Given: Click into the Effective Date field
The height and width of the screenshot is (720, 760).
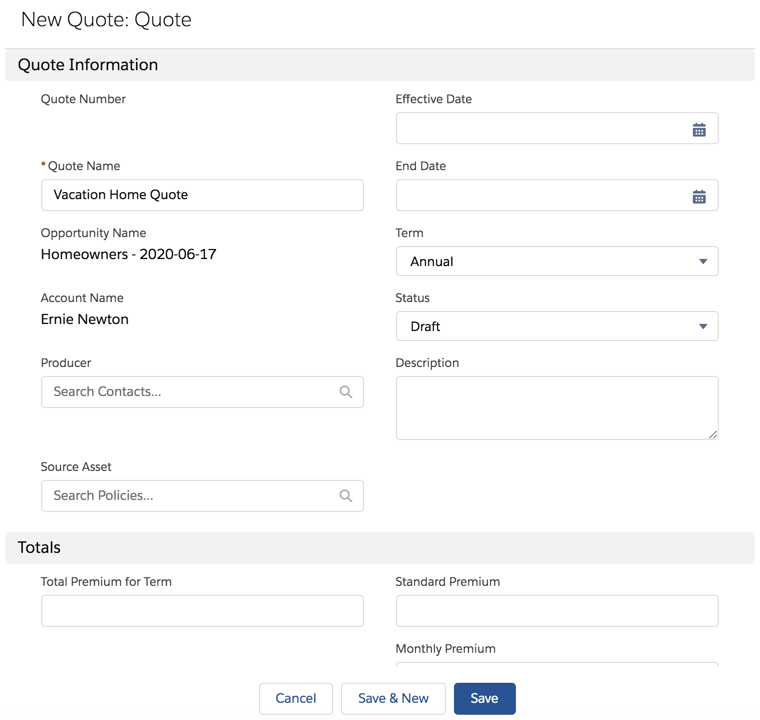Looking at the screenshot, I should pos(557,128).
